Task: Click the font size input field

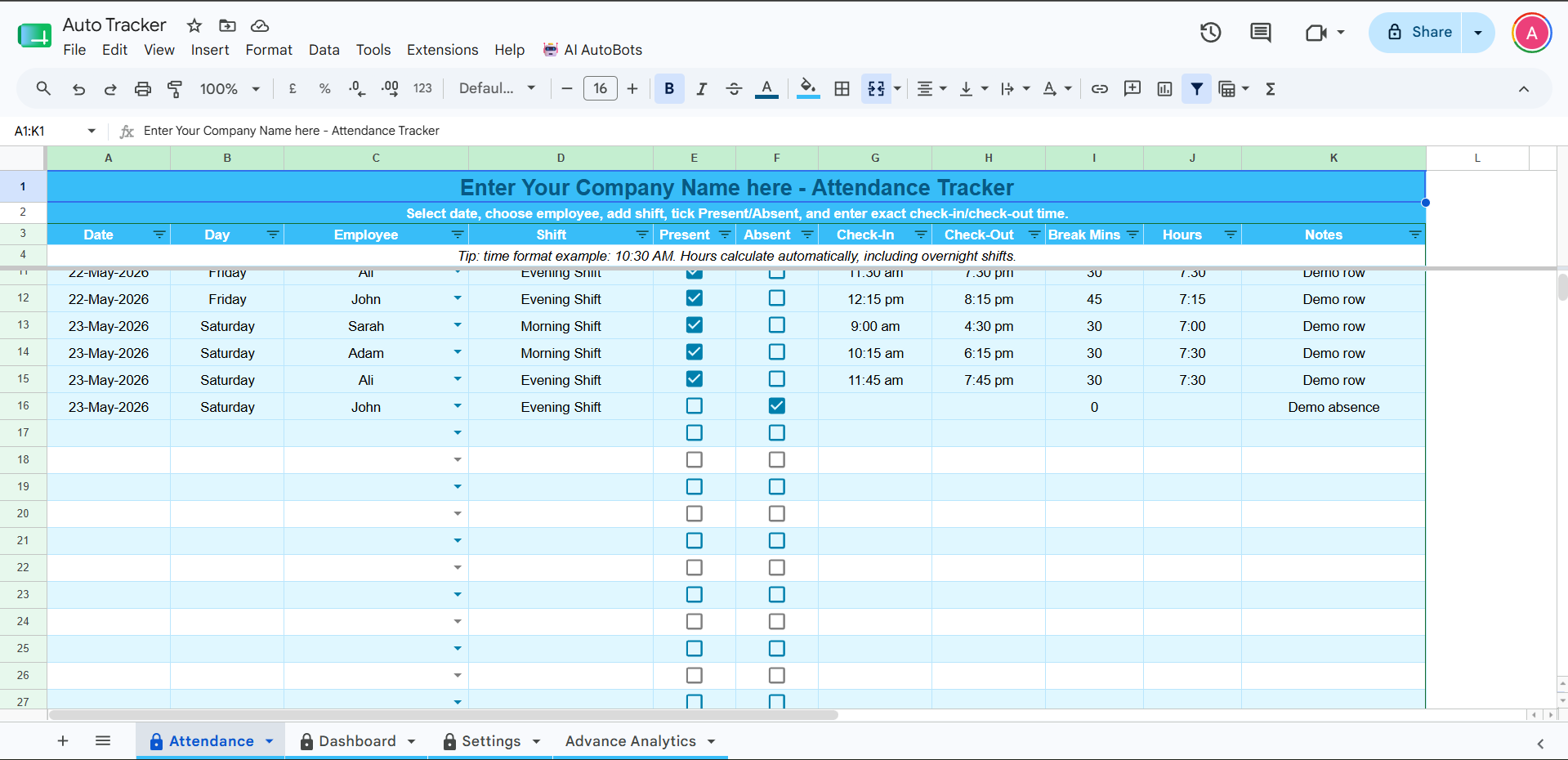Action: [601, 88]
